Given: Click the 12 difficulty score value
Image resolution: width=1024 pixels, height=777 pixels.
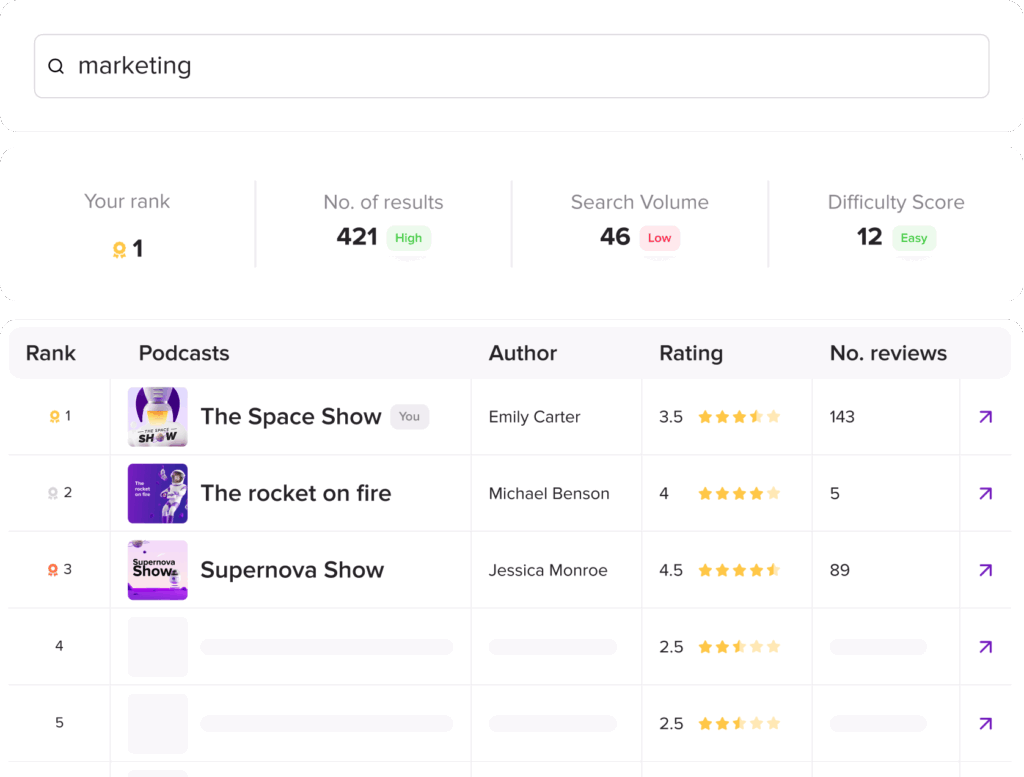Looking at the screenshot, I should tap(869, 236).
